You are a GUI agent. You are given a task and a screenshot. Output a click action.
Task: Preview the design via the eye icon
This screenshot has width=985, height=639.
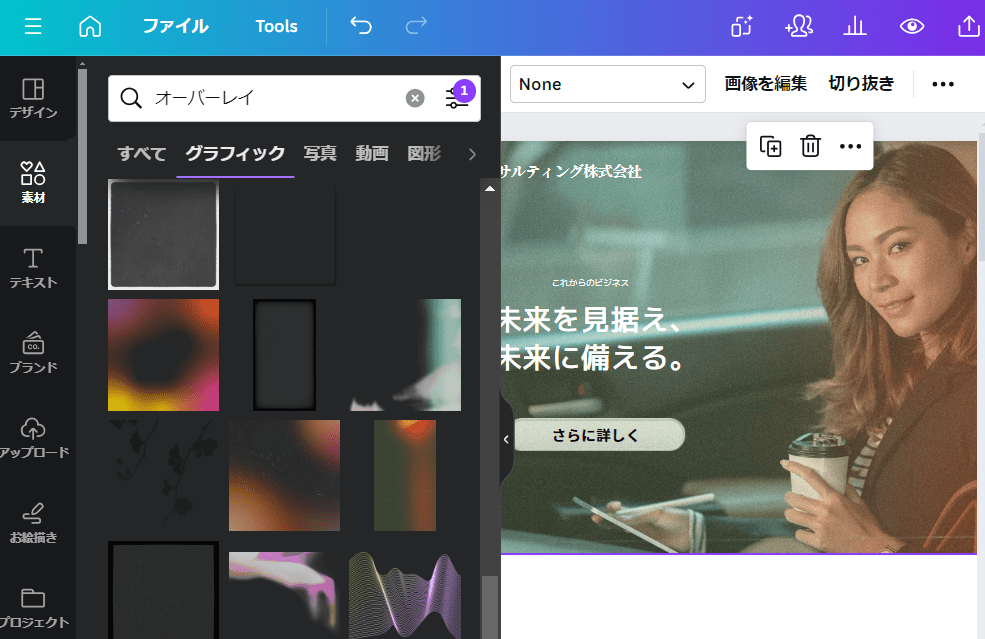912,27
